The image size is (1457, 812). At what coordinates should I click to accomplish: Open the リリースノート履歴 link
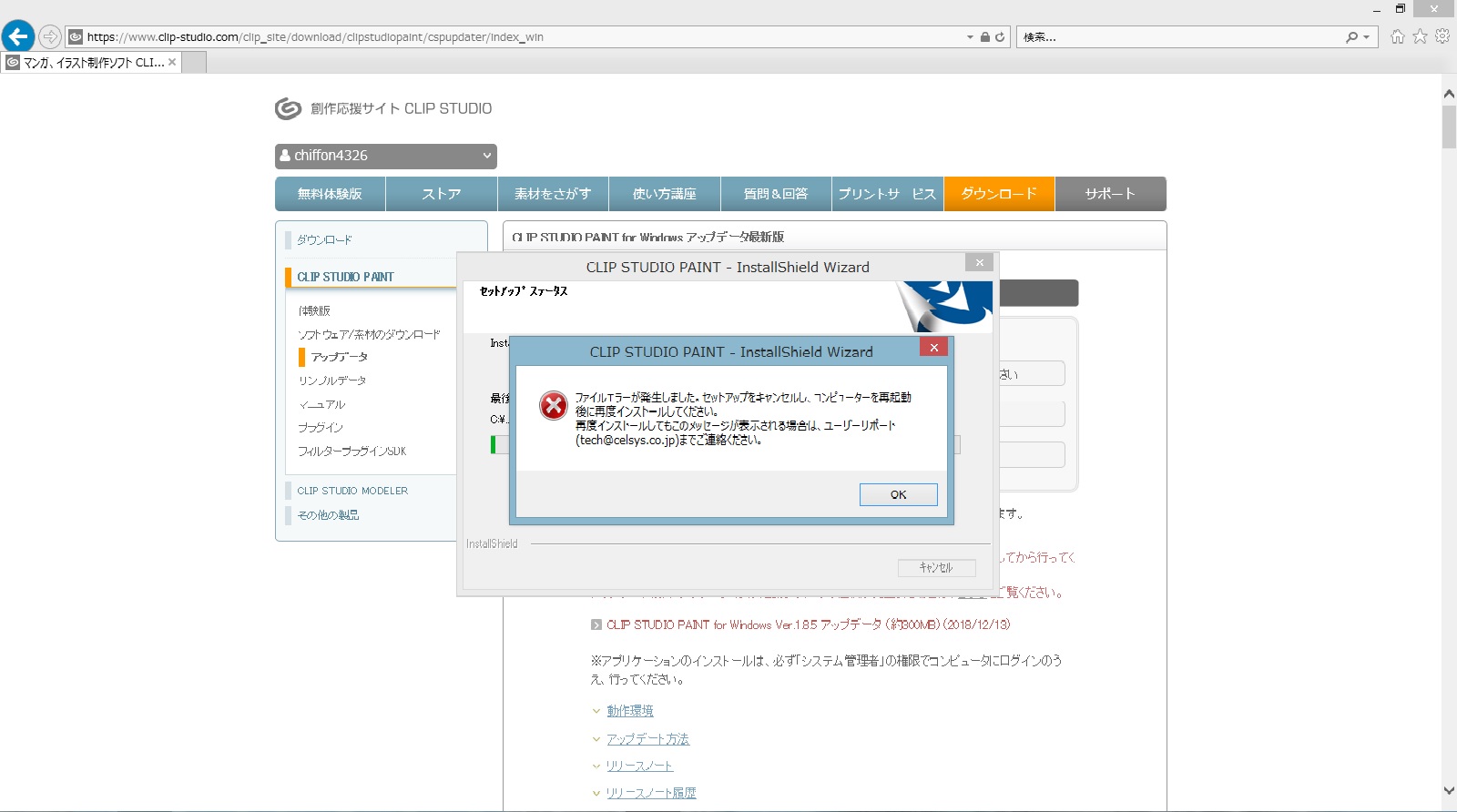tap(652, 794)
